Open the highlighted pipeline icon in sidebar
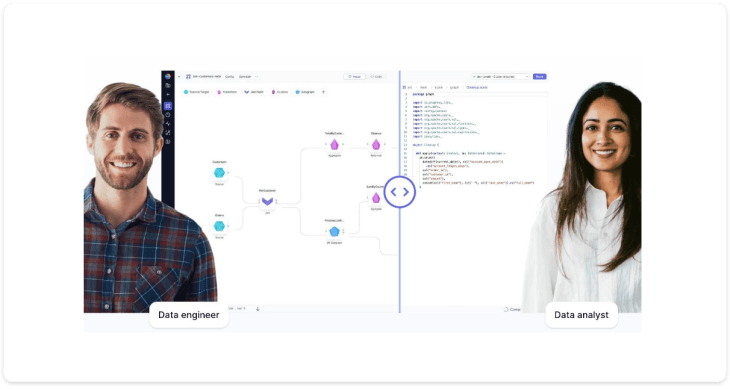The height and width of the screenshot is (389, 730). [168, 106]
